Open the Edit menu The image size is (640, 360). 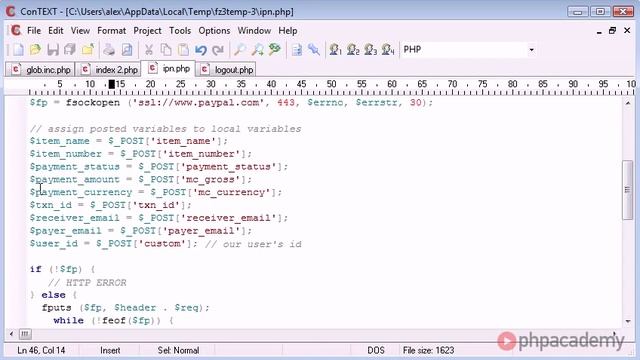pyautogui.click(x=56, y=31)
